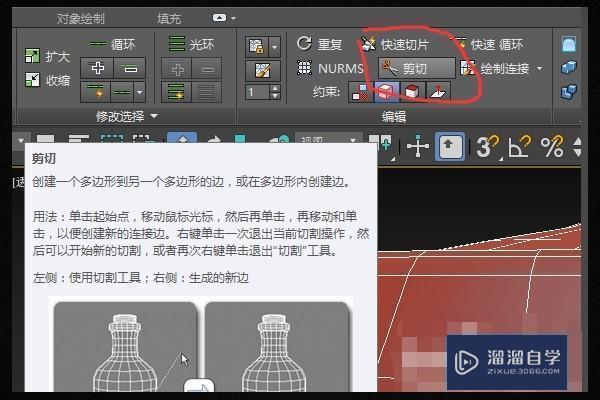Click the middle blue box icon at the ribbon's right edge
This screenshot has width=600, height=400.
[x=569, y=68]
